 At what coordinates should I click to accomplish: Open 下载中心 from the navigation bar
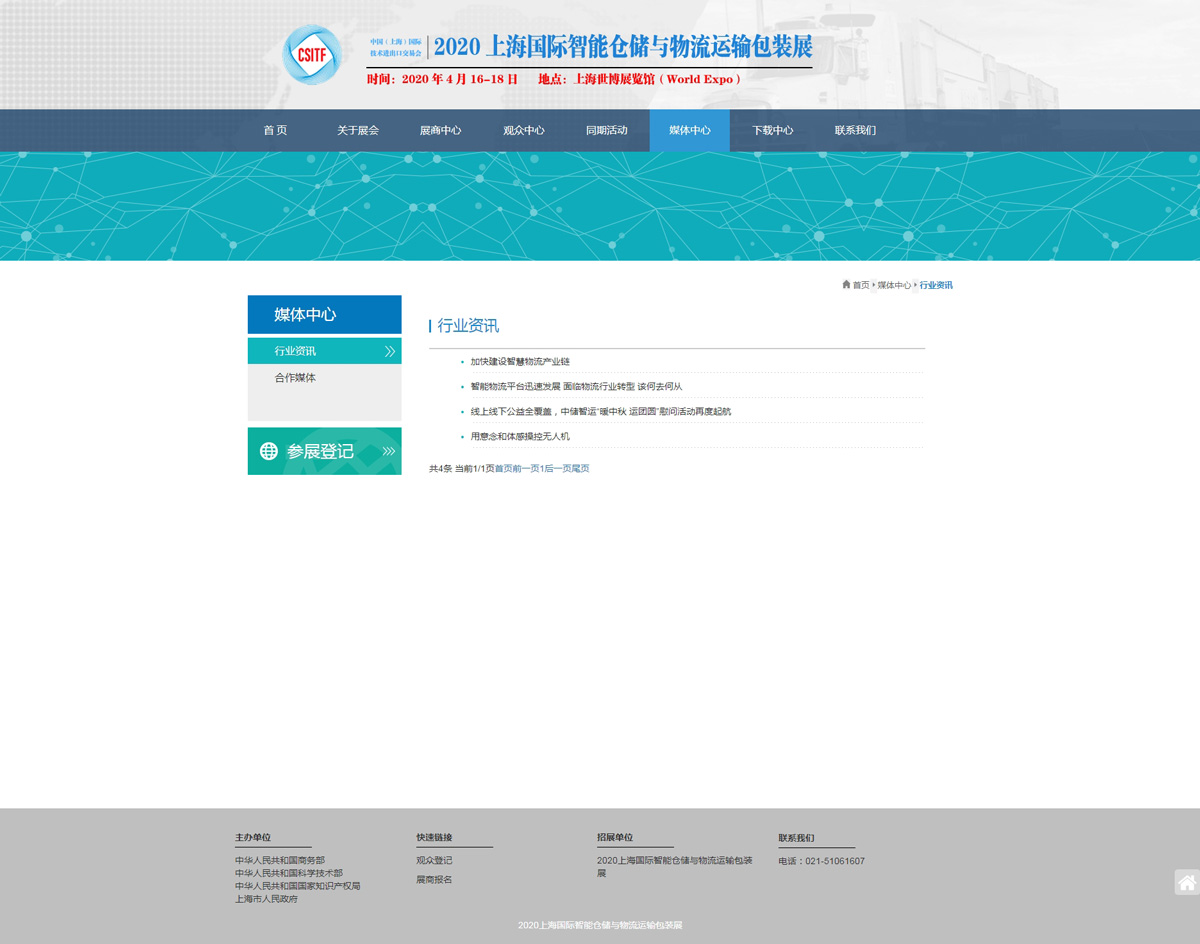pos(772,130)
